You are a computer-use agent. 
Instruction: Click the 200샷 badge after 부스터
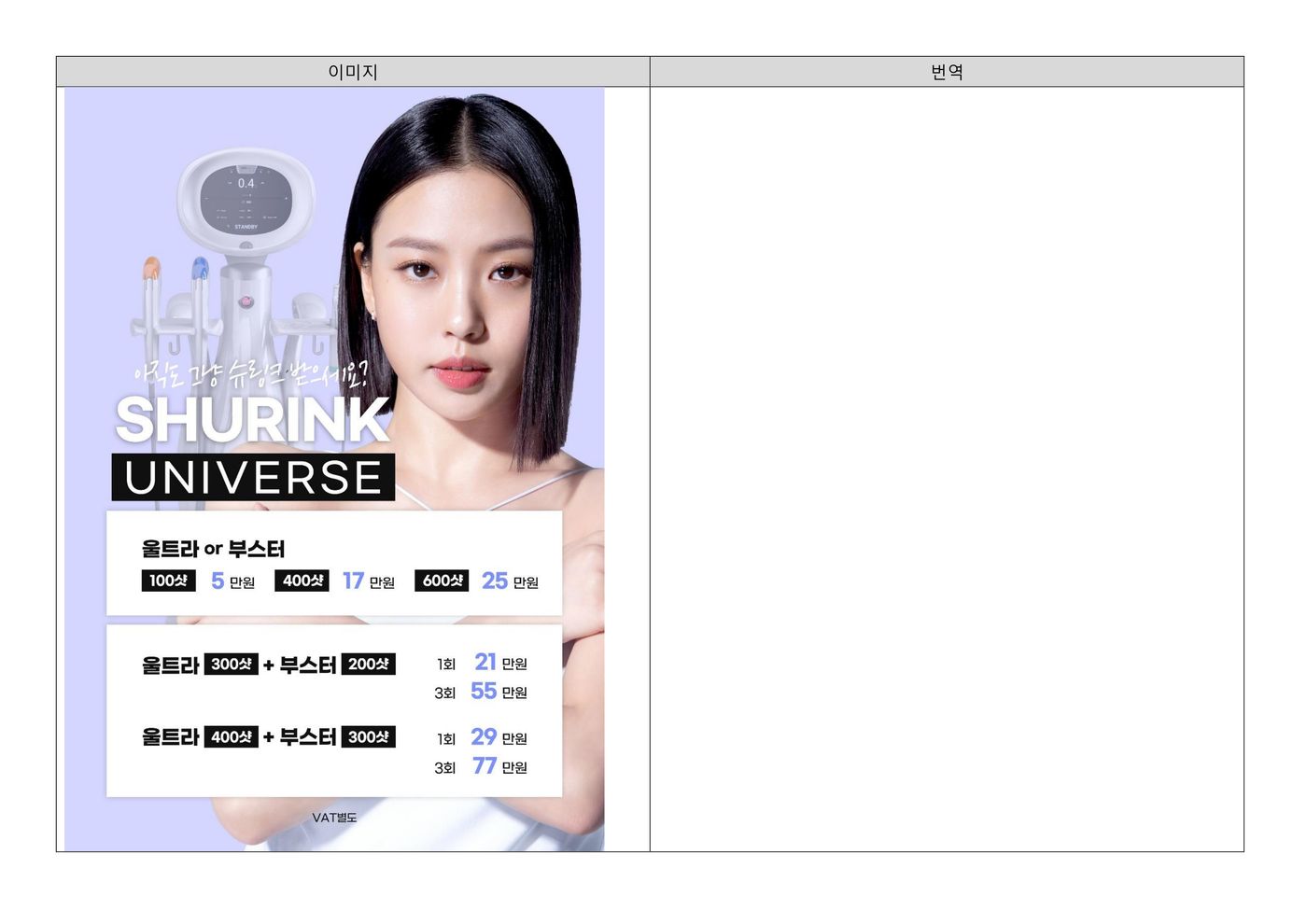tap(369, 665)
